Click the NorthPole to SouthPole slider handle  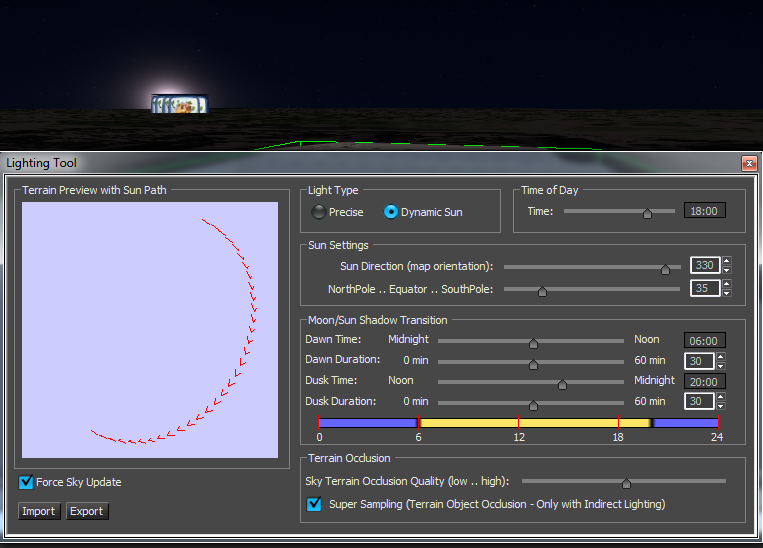coord(542,291)
